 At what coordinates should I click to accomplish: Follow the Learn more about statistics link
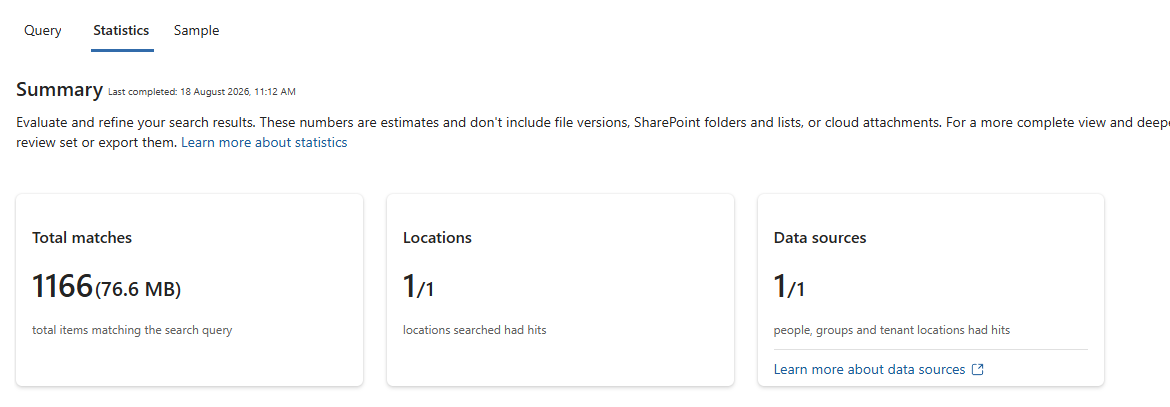pos(264,142)
